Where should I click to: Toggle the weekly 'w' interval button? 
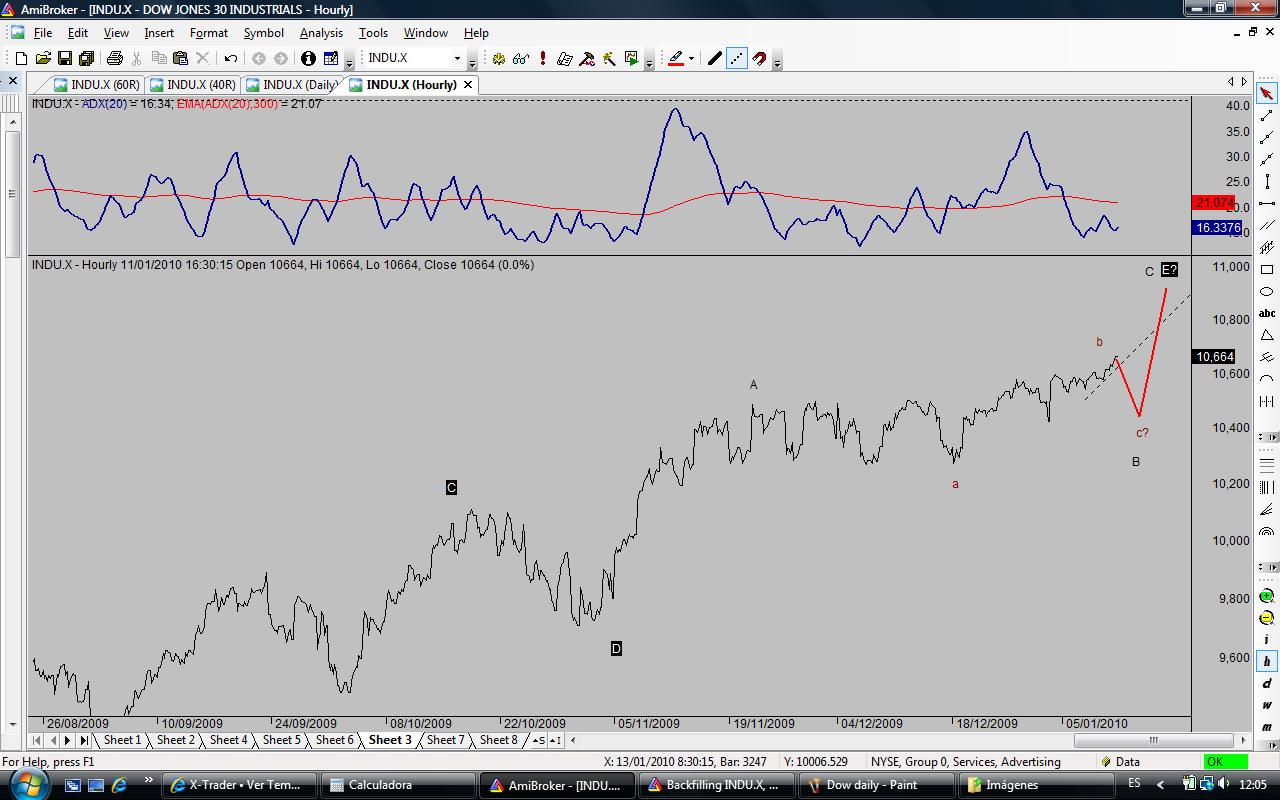[x=1267, y=705]
